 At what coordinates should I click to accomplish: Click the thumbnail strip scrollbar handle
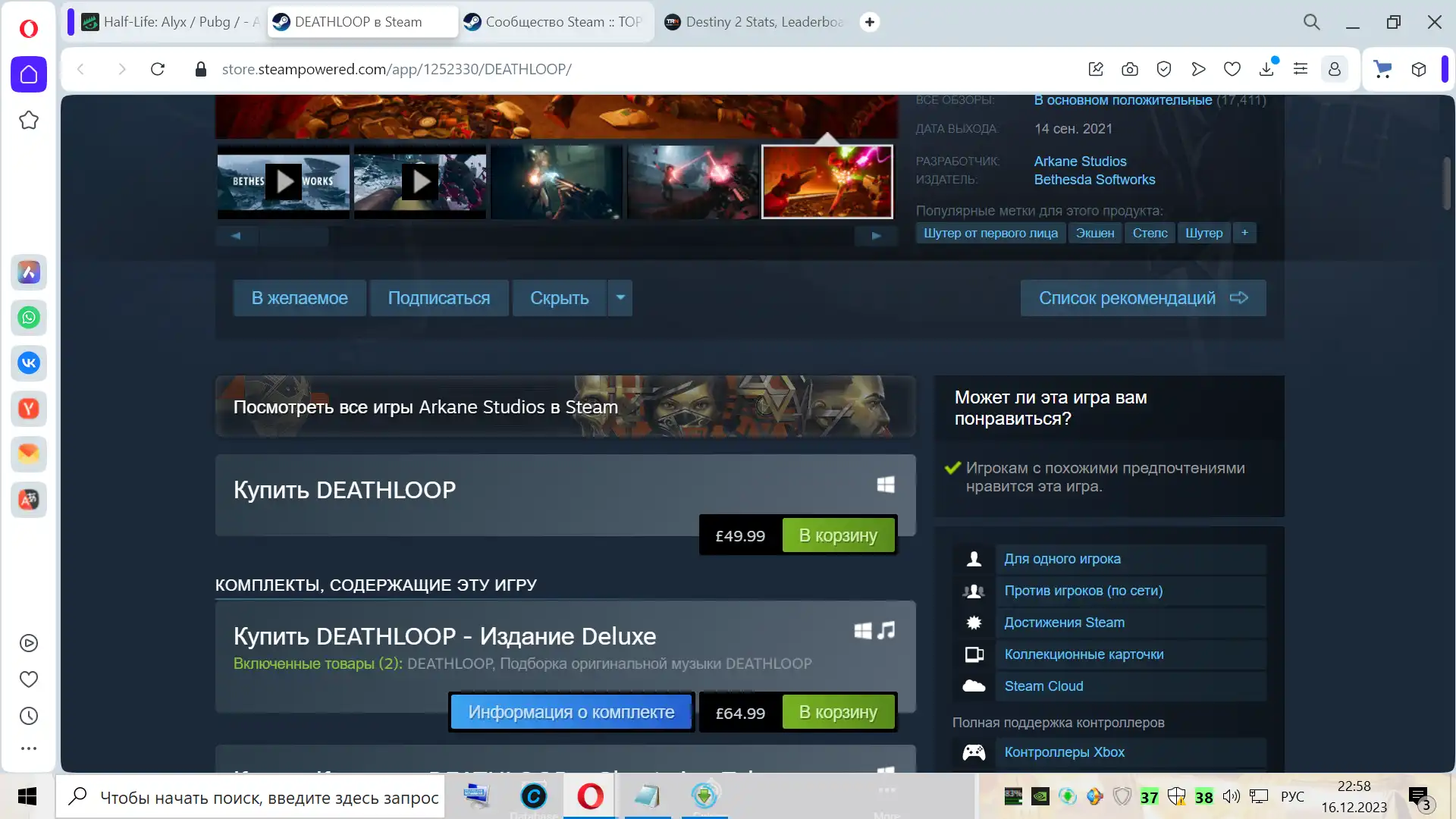(294, 236)
